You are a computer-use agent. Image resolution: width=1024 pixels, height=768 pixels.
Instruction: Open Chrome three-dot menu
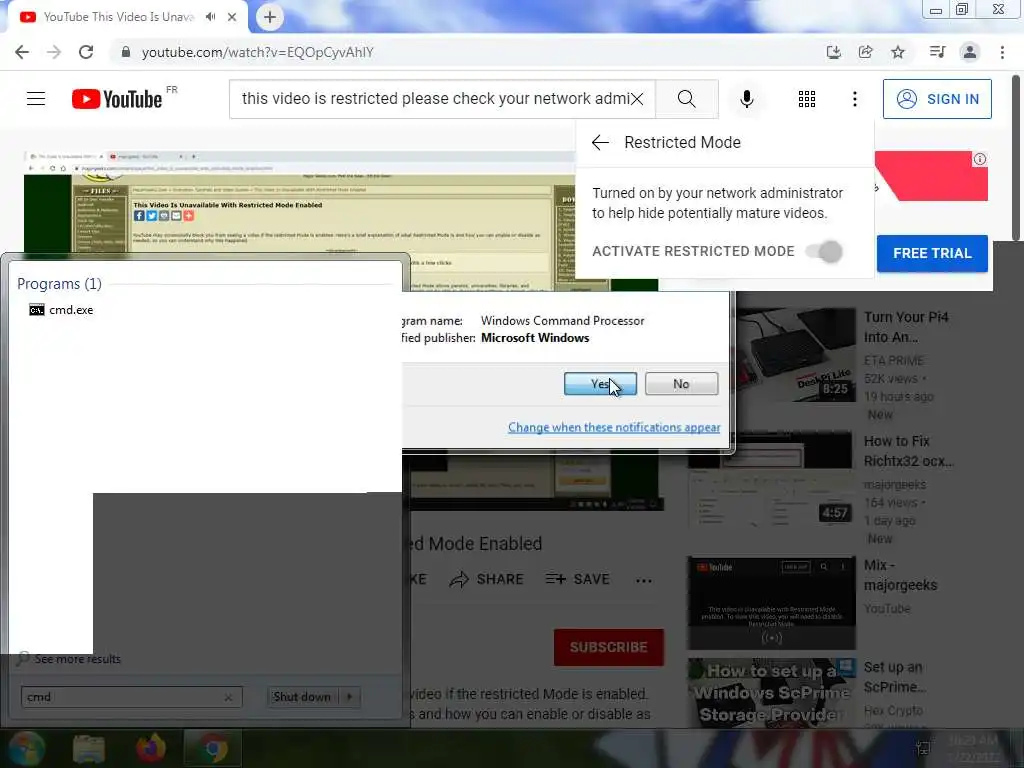pyautogui.click(x=1002, y=52)
